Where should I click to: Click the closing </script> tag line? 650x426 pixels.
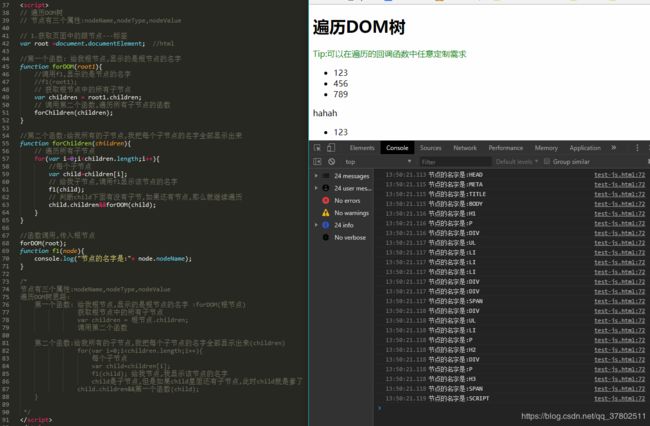[x=36, y=420]
